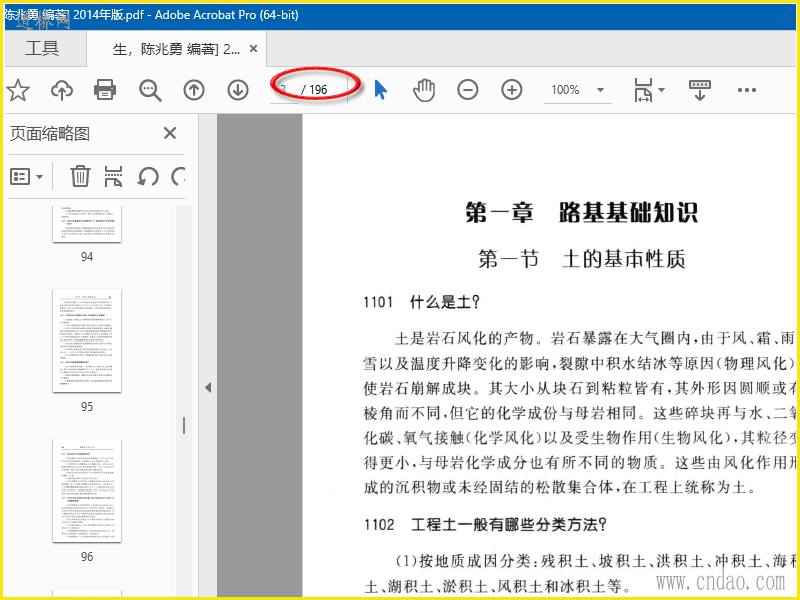
Task: Open the 100% zoom level dropdown
Action: [601, 90]
